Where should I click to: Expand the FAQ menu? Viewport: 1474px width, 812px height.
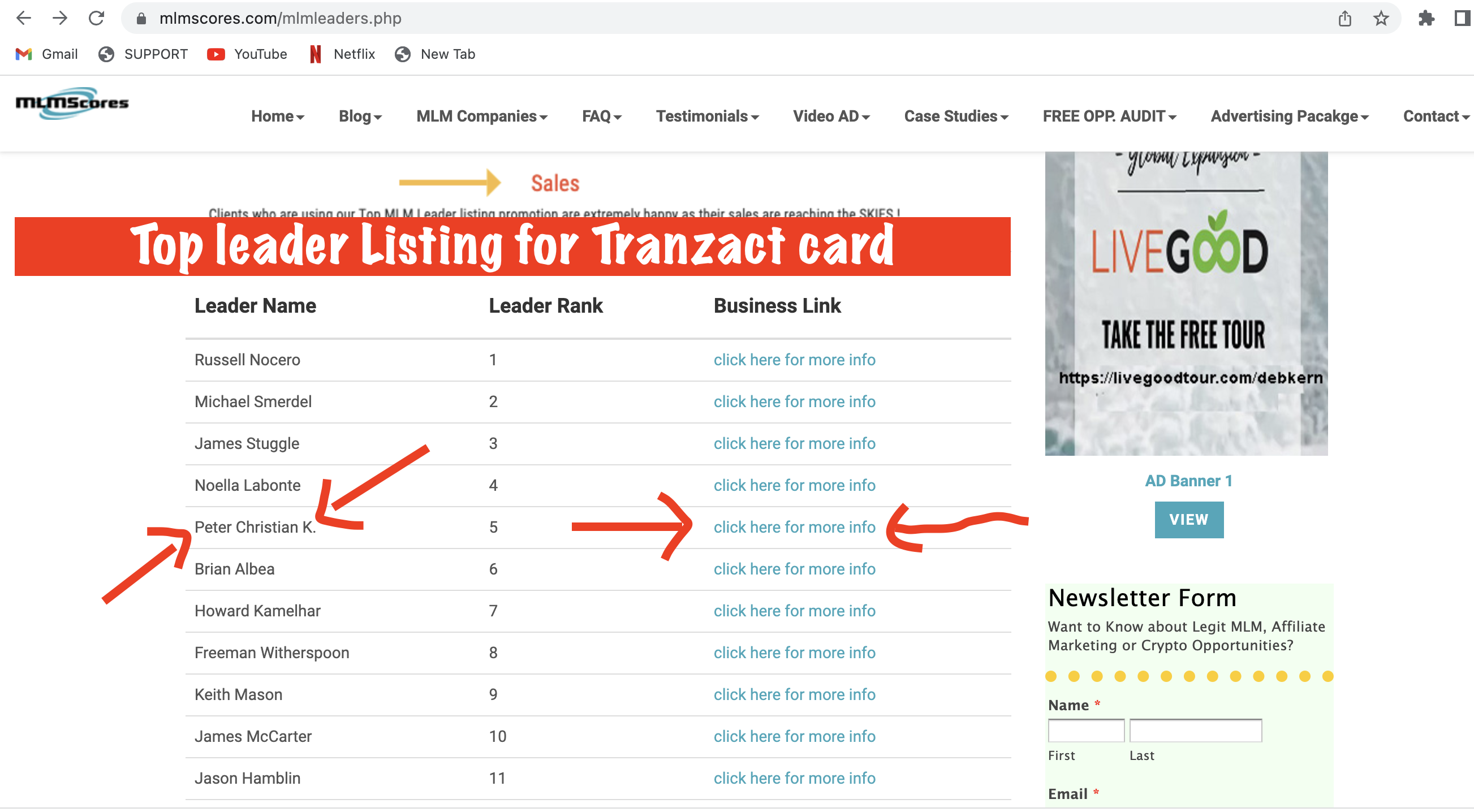point(601,116)
